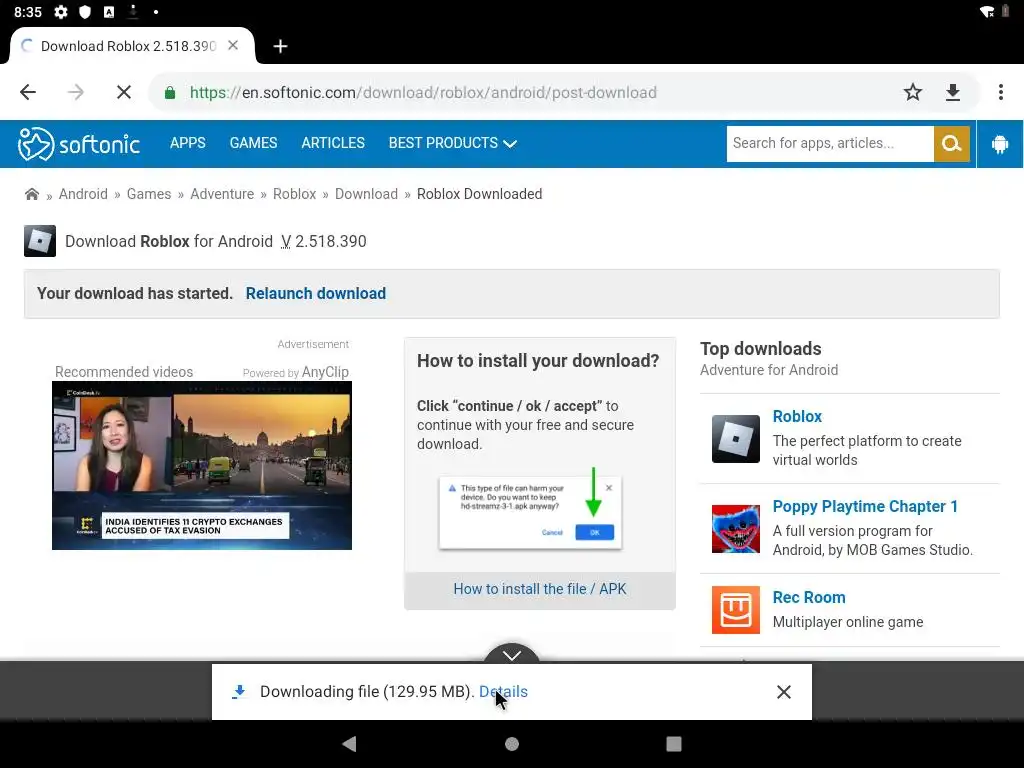Image resolution: width=1024 pixels, height=768 pixels.
Task: Click the Roblox breadcrumb link
Action: point(295,194)
